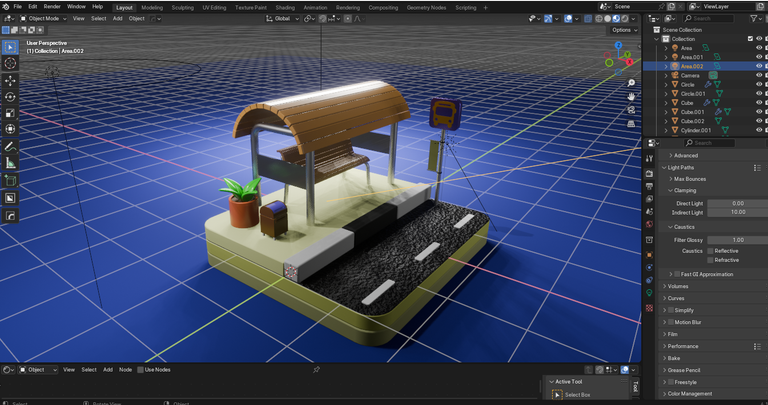Open the Render menu
768x405 pixels.
(x=52, y=6)
